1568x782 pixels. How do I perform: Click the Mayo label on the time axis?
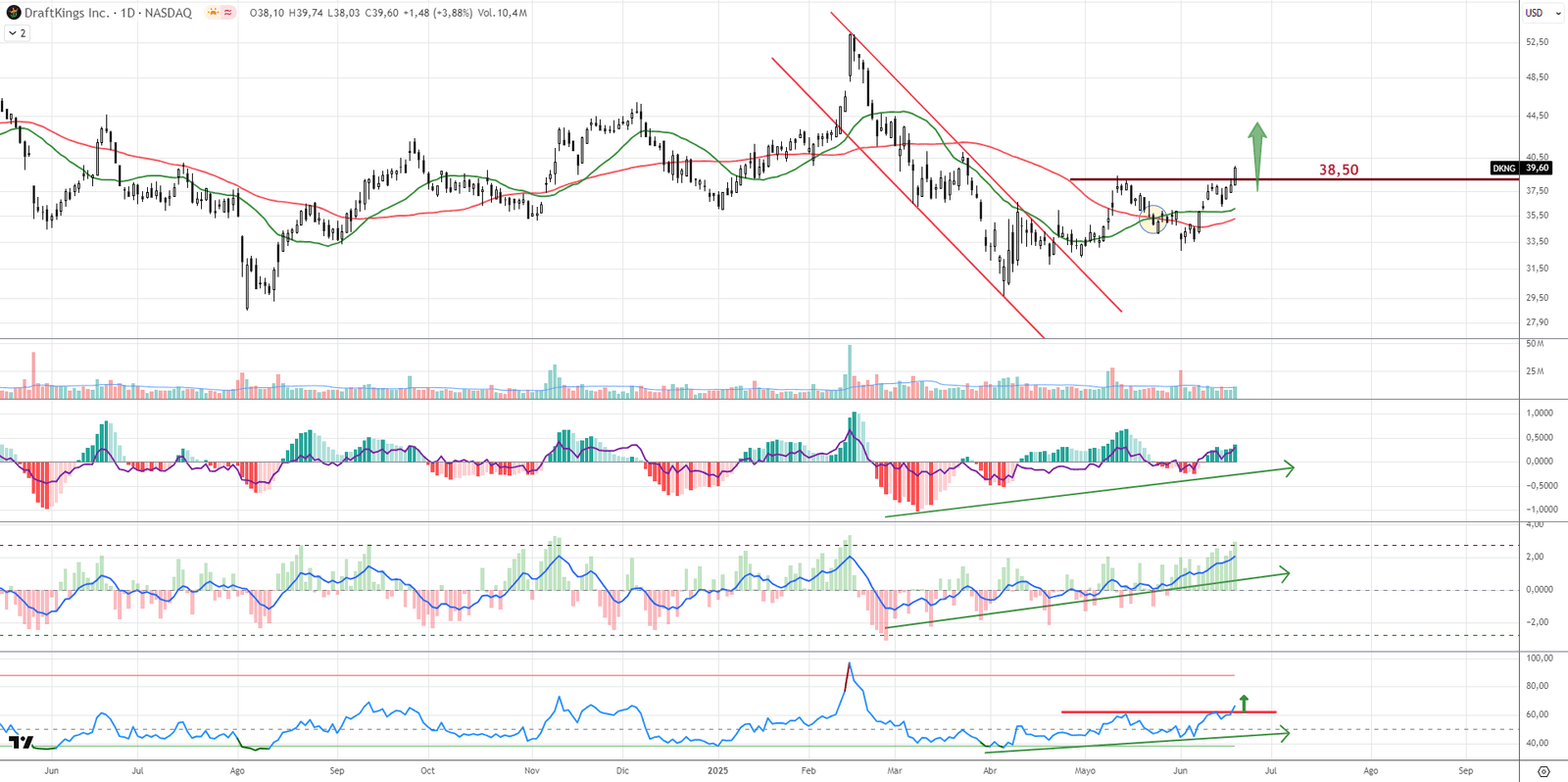1085,771
